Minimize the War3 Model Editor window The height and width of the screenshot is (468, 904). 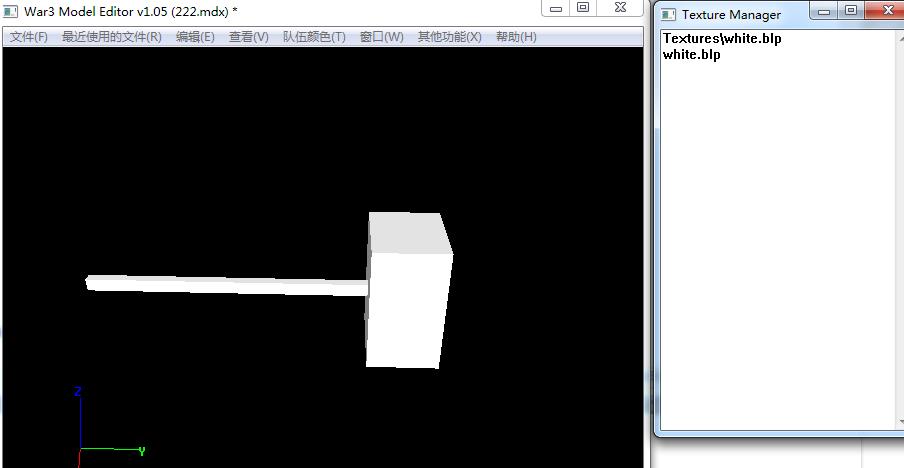[557, 7]
